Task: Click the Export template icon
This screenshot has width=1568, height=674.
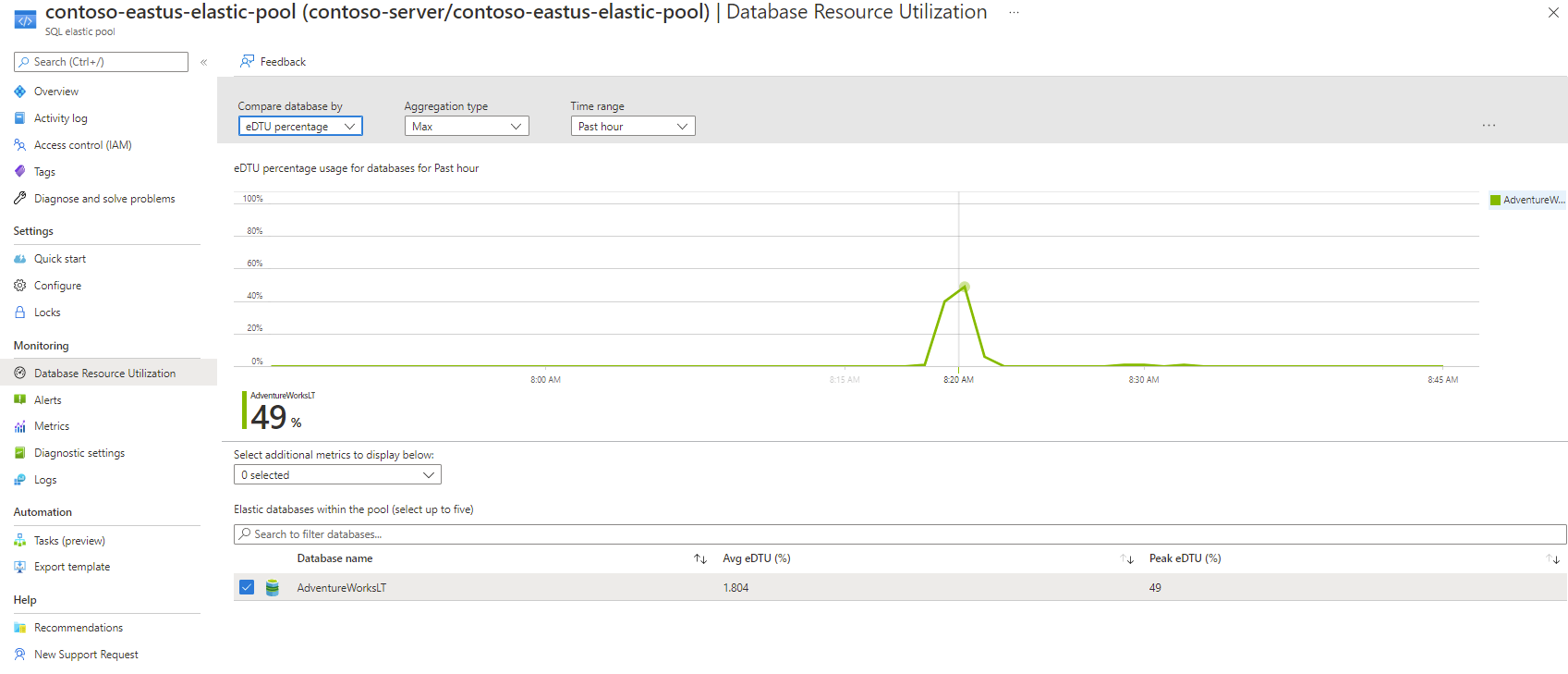Action: coord(20,567)
